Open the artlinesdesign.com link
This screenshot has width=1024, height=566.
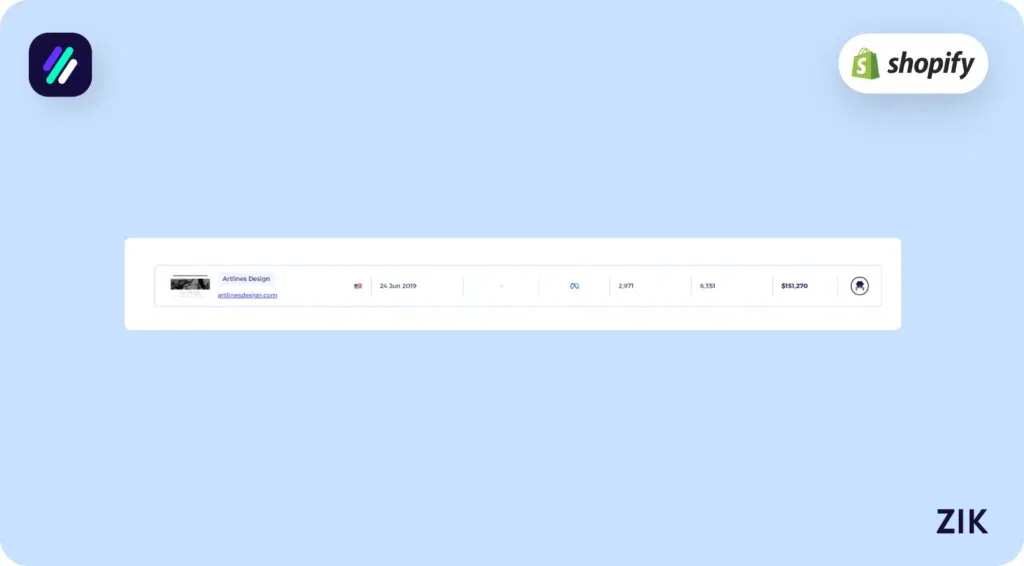click(247, 295)
